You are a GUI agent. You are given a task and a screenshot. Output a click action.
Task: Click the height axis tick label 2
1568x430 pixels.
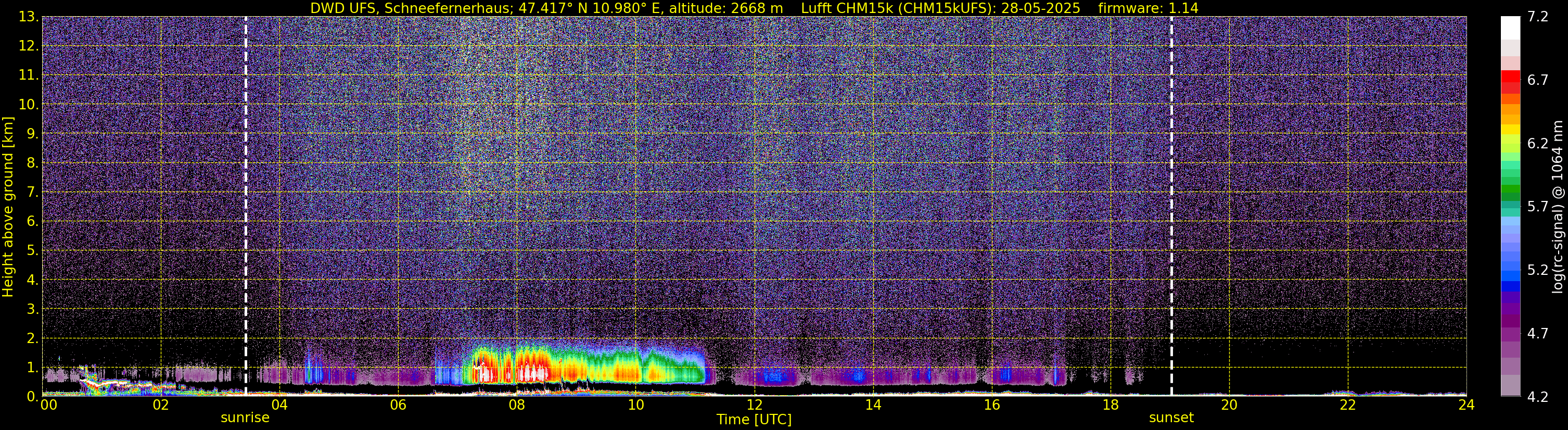point(33,339)
